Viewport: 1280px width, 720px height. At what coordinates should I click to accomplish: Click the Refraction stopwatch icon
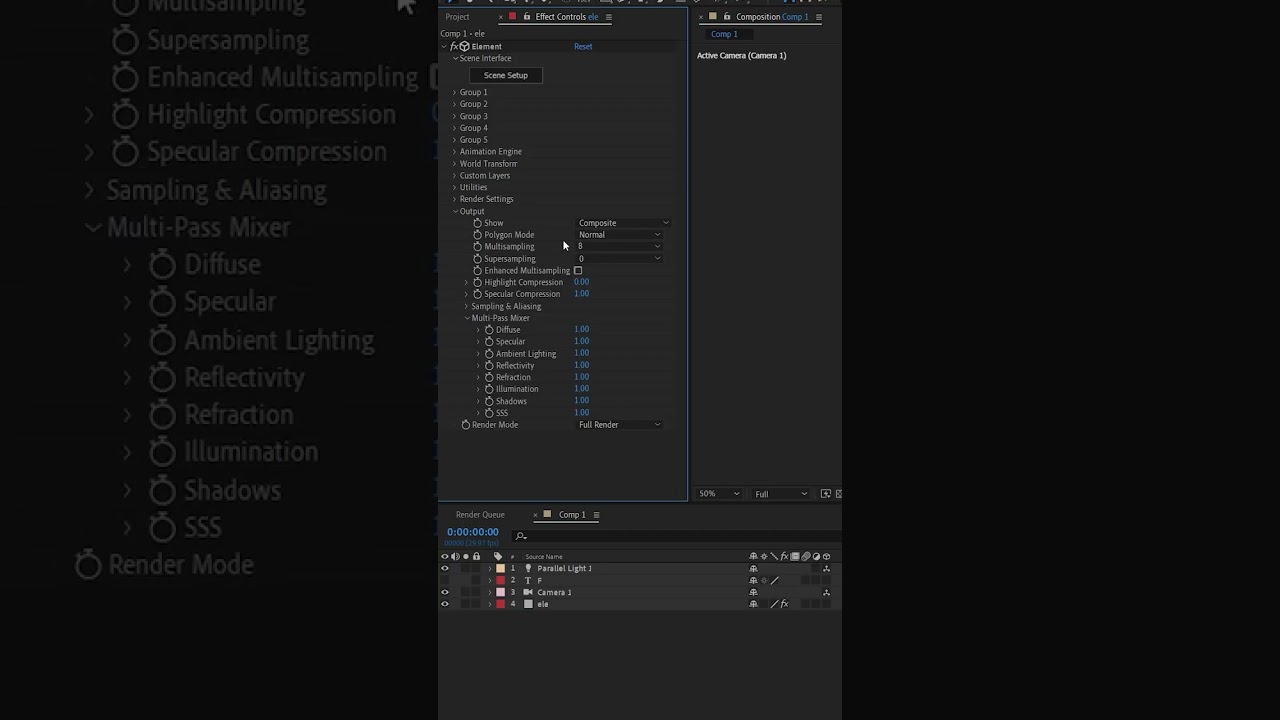pos(489,377)
